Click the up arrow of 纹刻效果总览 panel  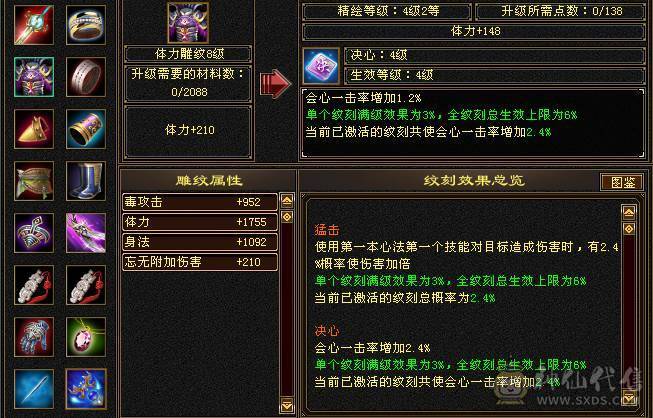tap(629, 212)
